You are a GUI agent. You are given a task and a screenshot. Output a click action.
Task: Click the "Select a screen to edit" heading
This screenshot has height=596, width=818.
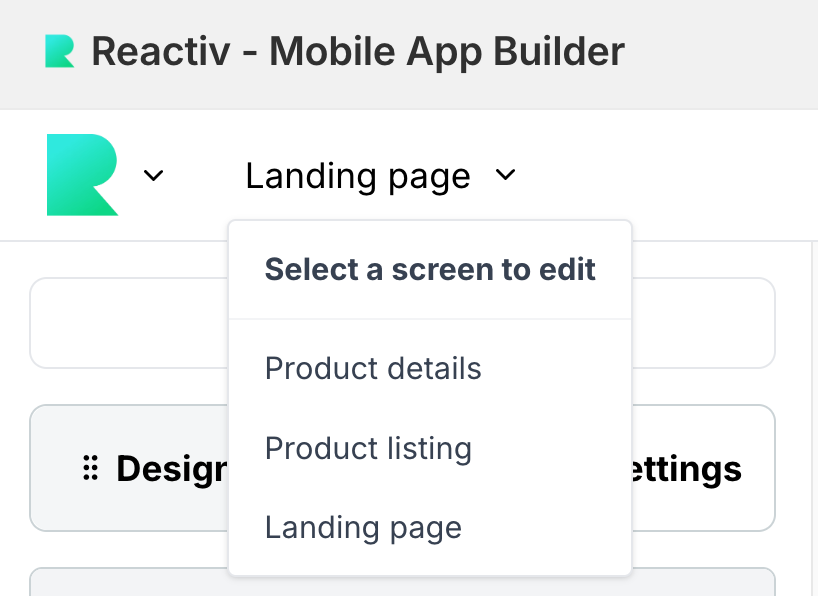pyautogui.click(x=430, y=269)
